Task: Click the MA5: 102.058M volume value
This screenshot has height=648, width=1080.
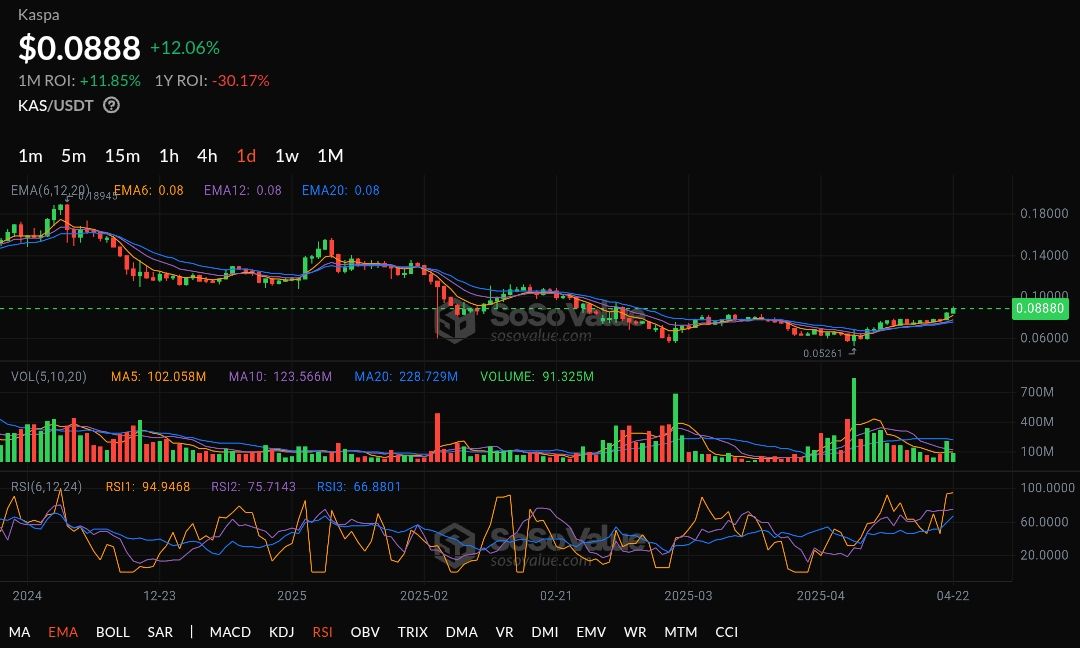Action: tap(158, 377)
